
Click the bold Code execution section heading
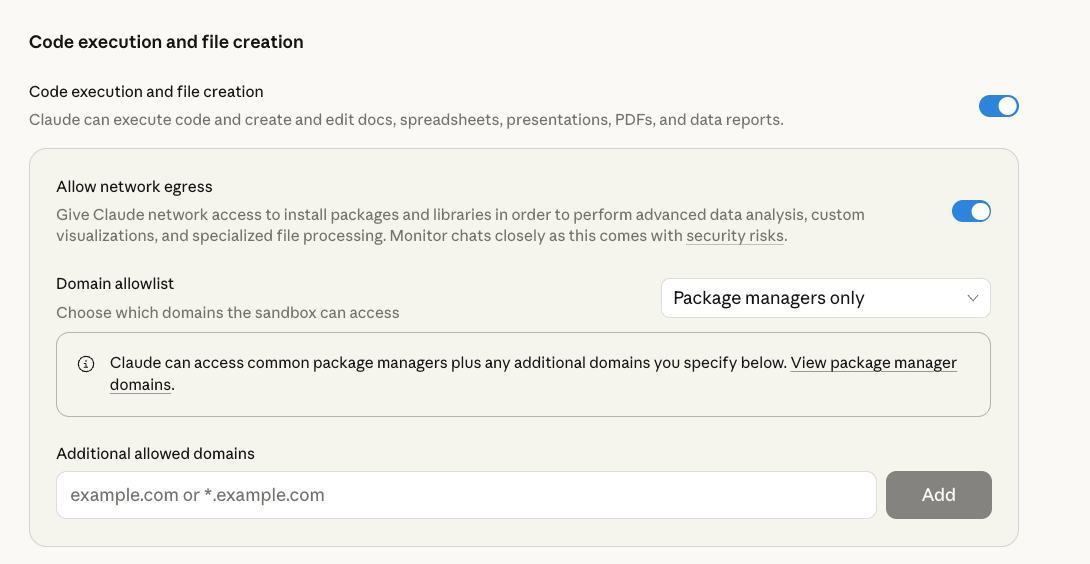[x=166, y=42]
